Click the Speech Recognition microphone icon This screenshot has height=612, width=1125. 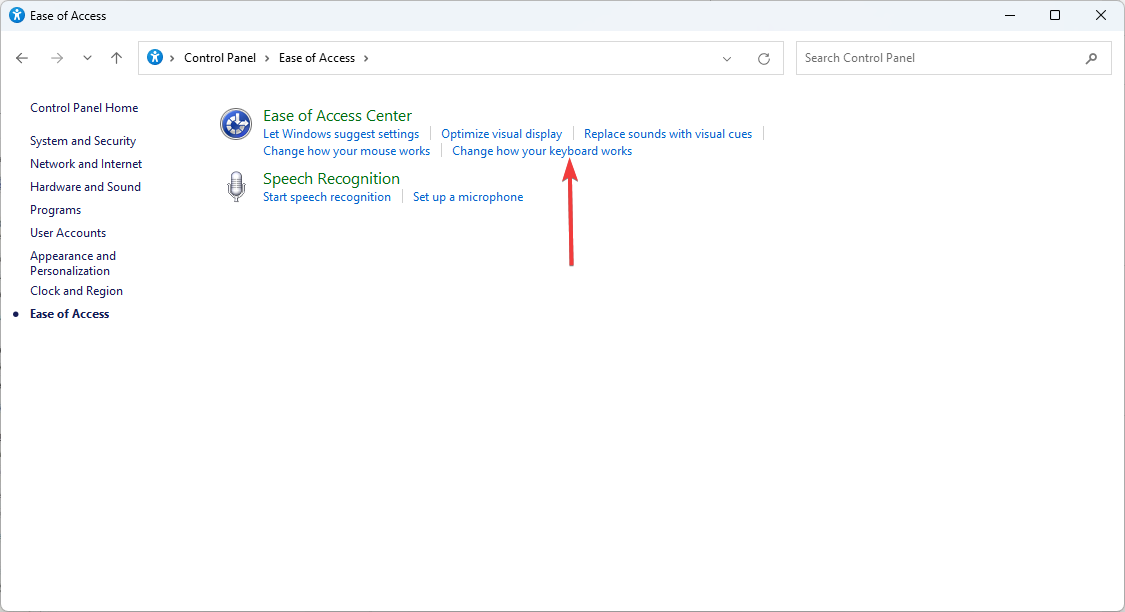point(236,187)
